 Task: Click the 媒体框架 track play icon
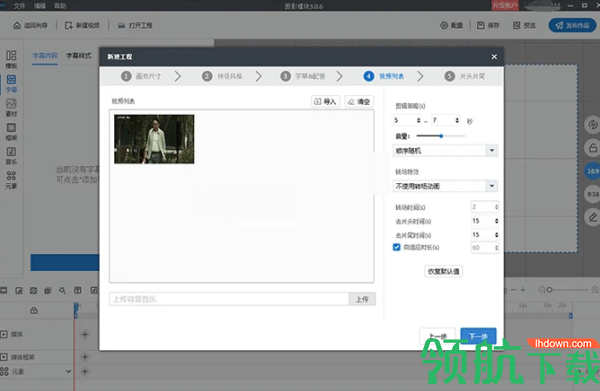click(4, 357)
